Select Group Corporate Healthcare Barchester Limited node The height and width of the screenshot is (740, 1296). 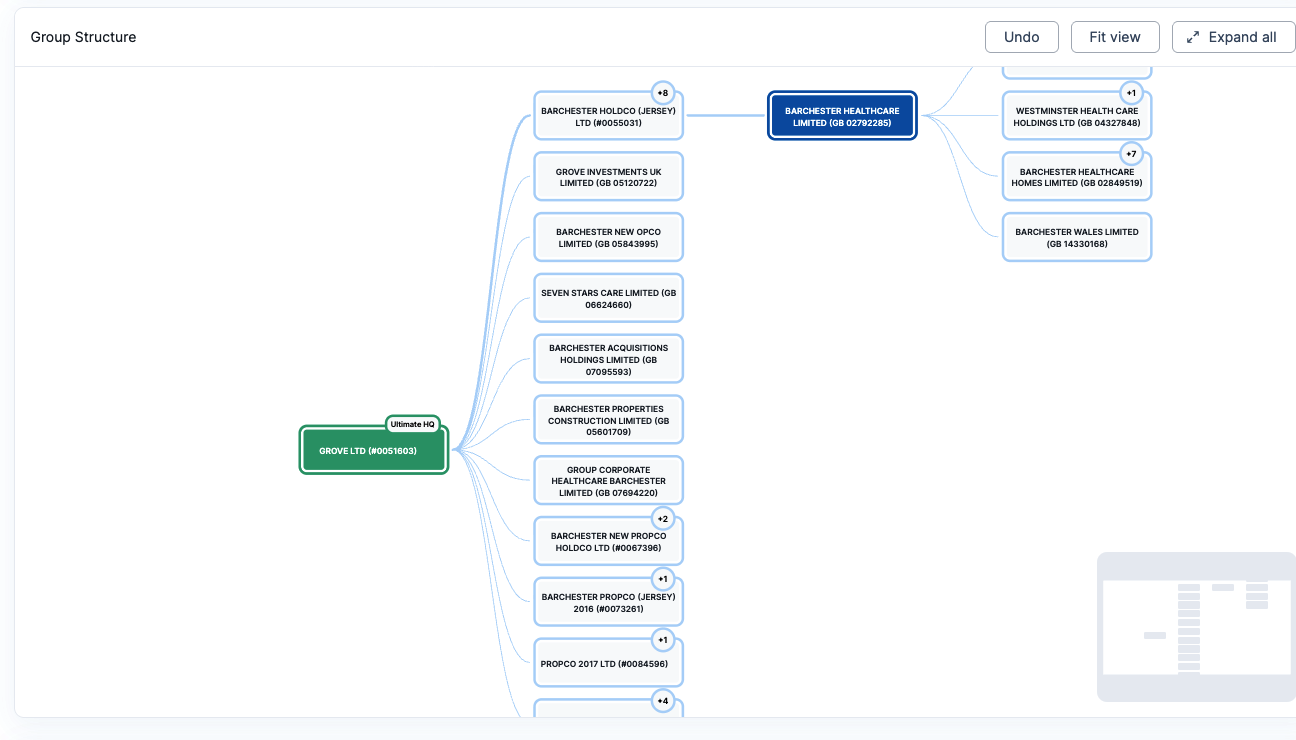tap(608, 481)
